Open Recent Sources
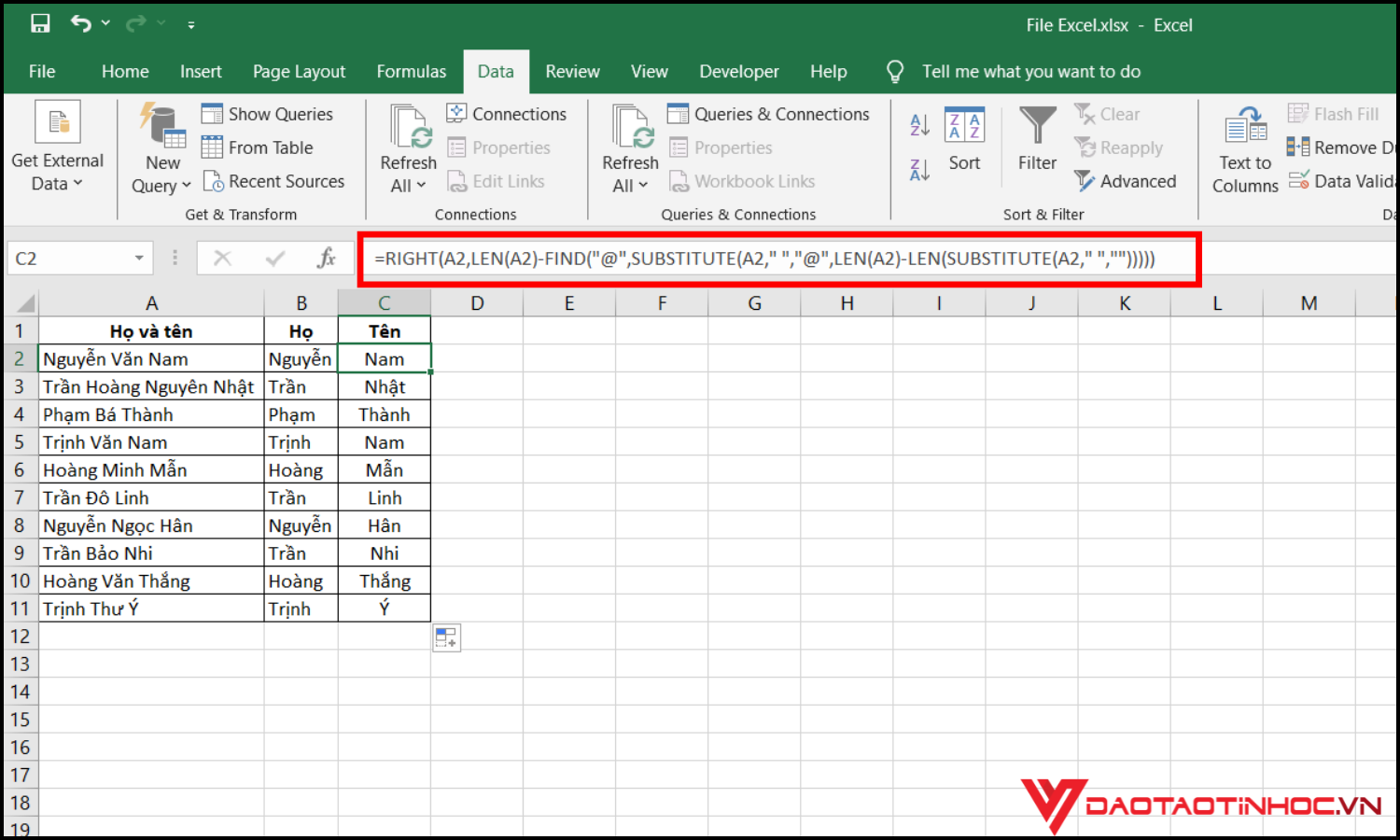 274,181
